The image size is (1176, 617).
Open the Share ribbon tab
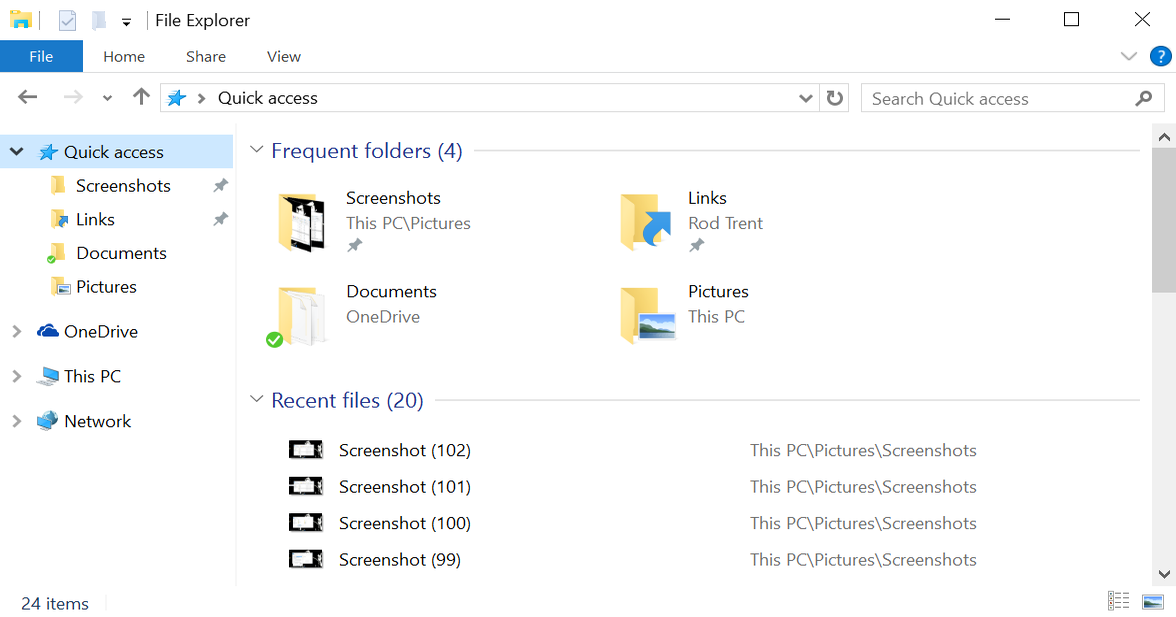[x=205, y=56]
